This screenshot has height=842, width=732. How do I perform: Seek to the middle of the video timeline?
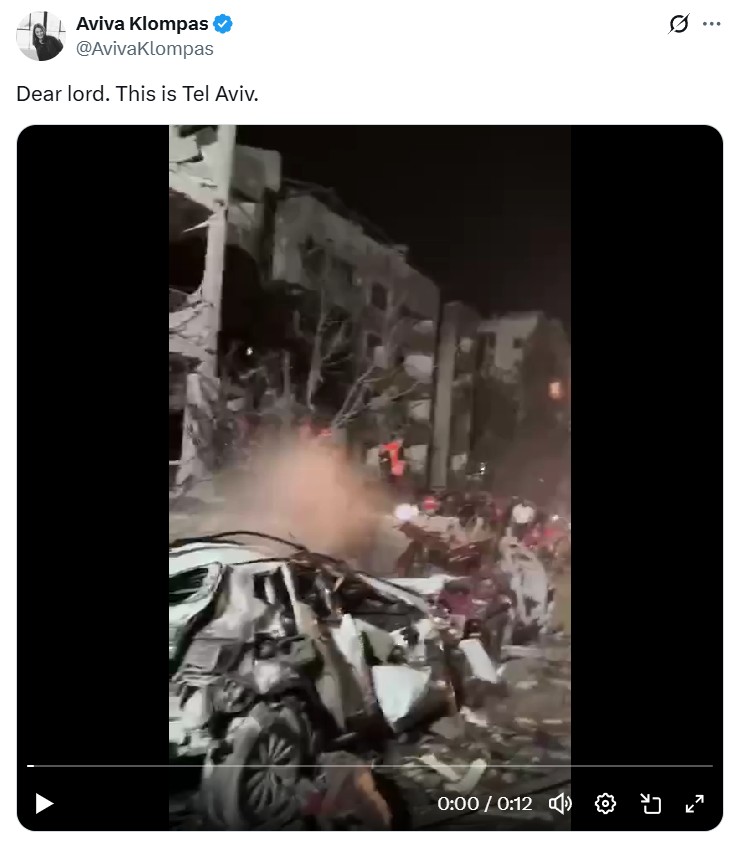pos(370,766)
